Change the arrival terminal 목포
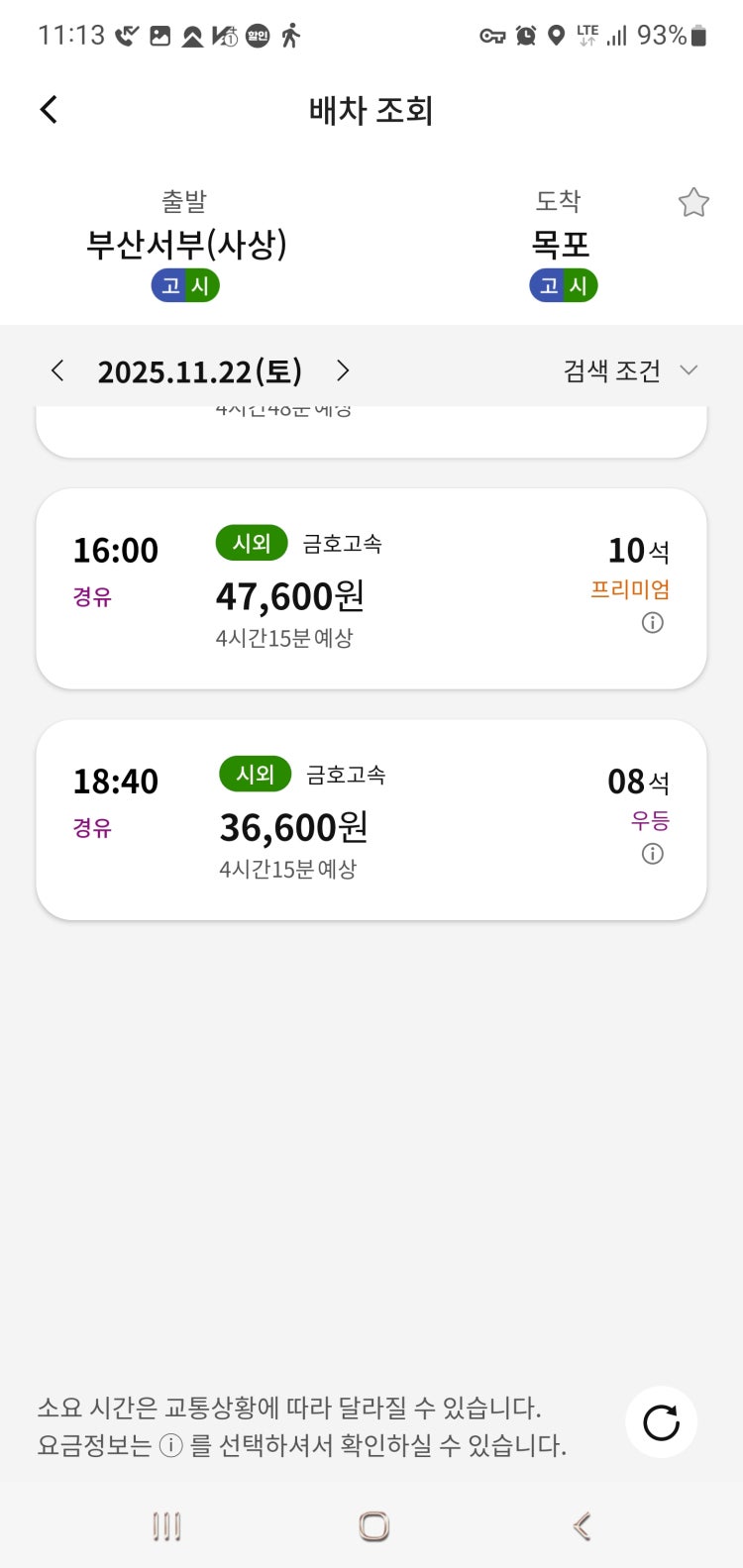Screen dimensions: 743x1568 561,244
